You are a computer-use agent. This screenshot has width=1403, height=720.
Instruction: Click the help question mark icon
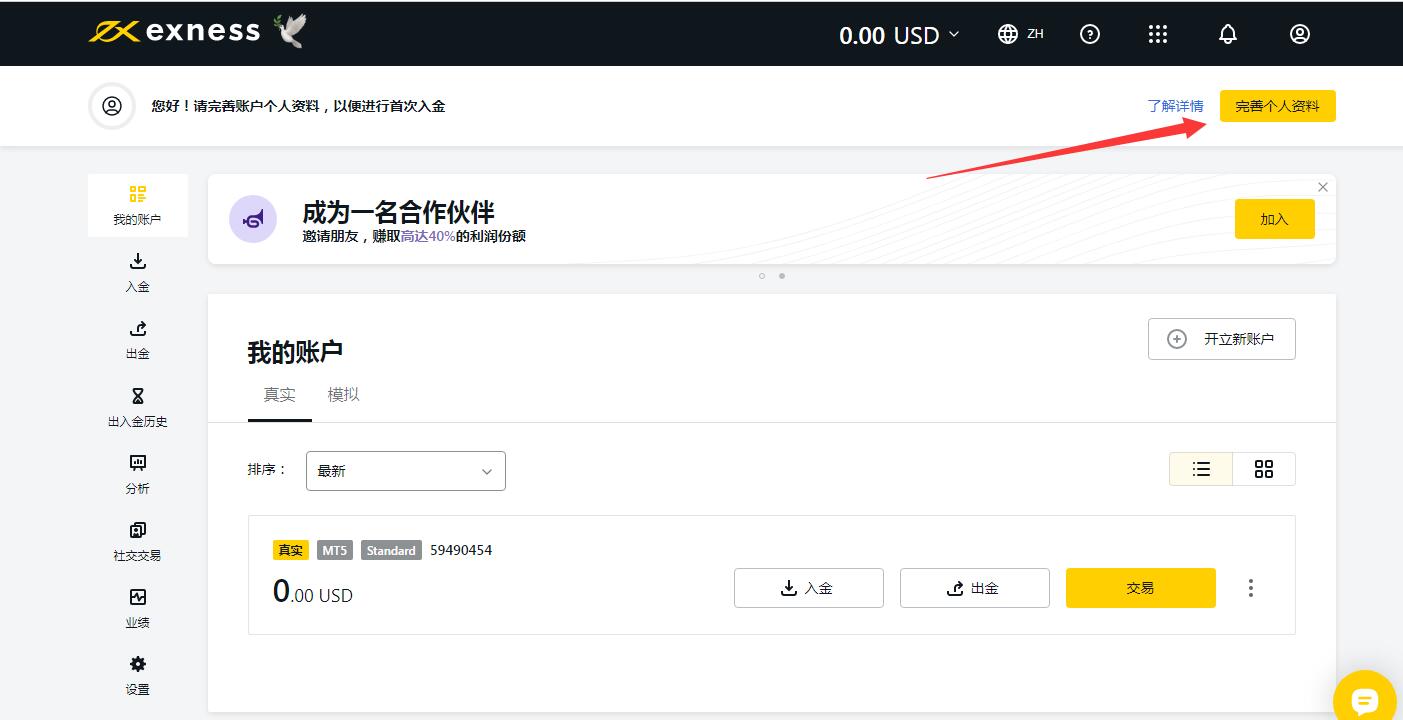coord(1090,34)
